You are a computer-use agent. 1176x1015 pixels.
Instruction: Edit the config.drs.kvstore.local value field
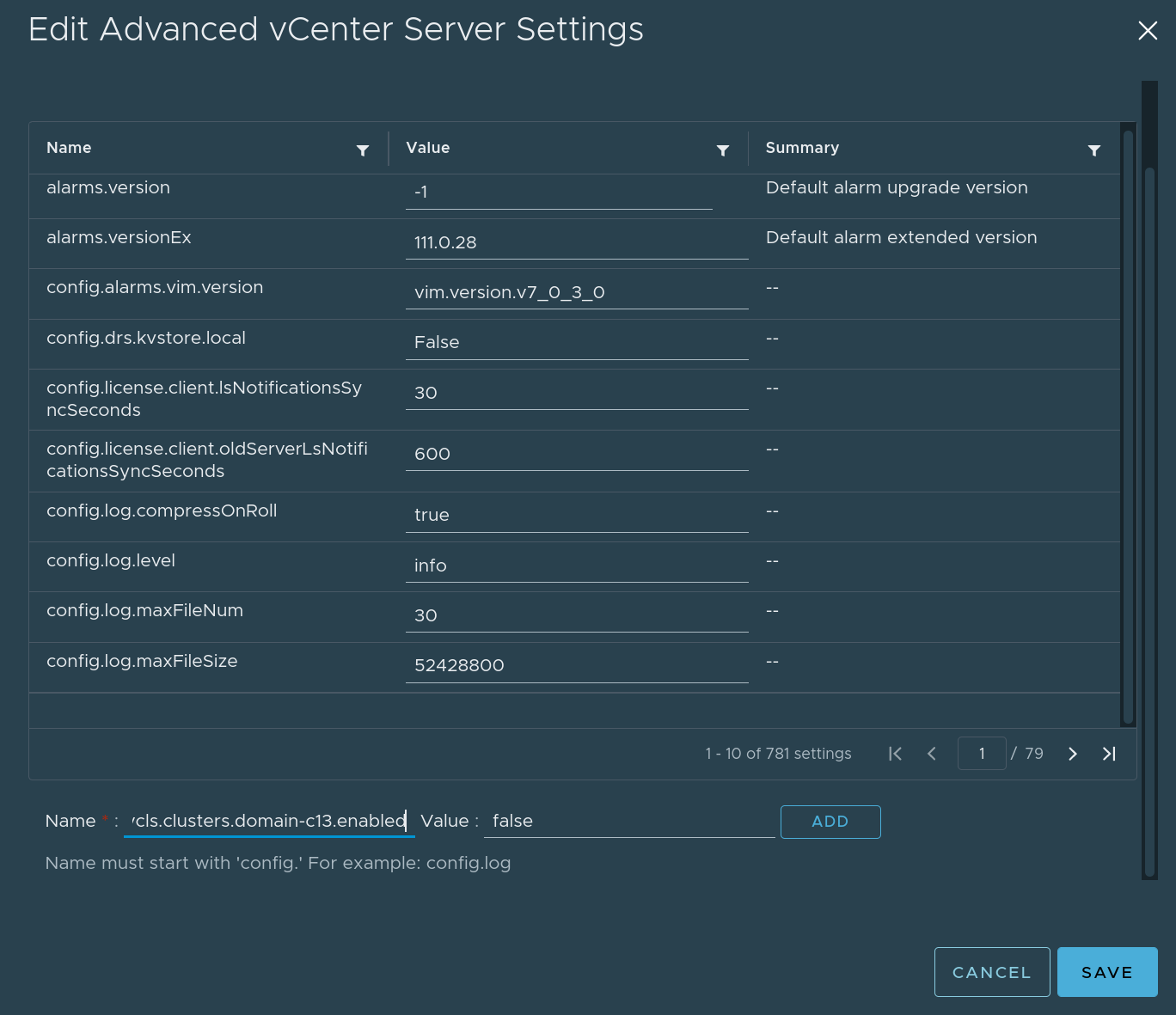[x=577, y=343]
